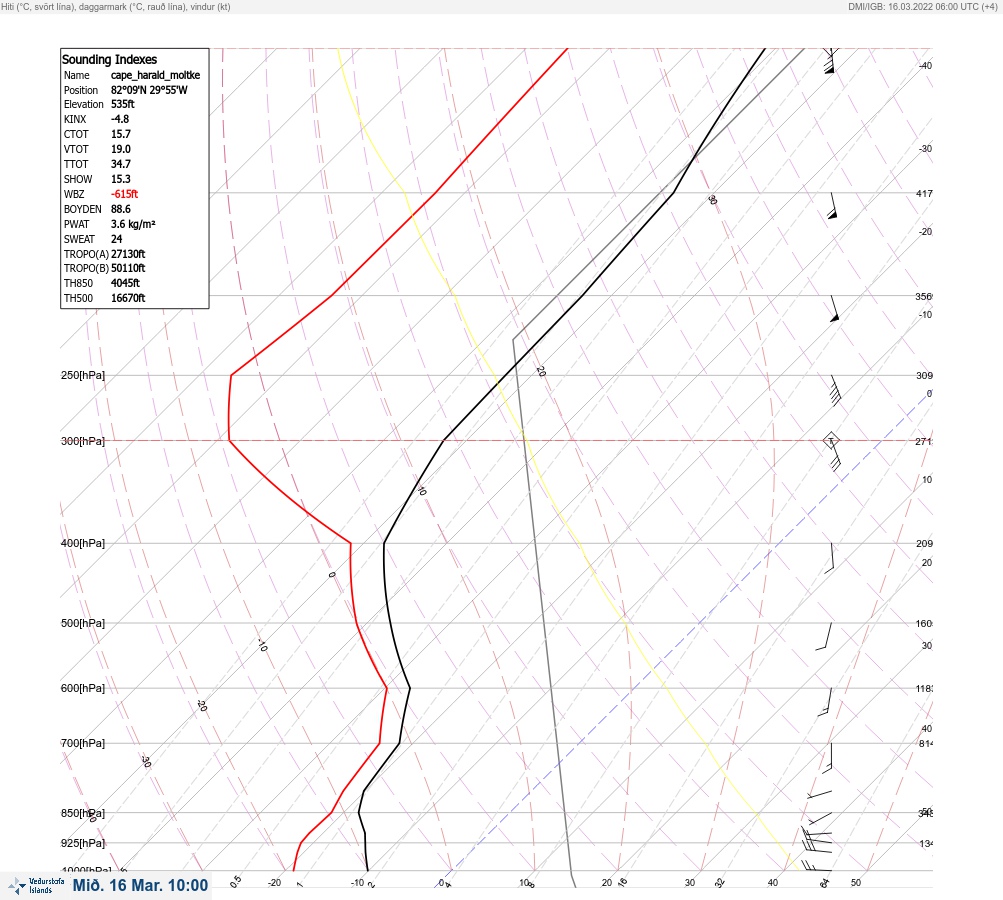Screen dimensions: 1003x900
Task: Click the elevation value 535ft
Action: click(122, 104)
